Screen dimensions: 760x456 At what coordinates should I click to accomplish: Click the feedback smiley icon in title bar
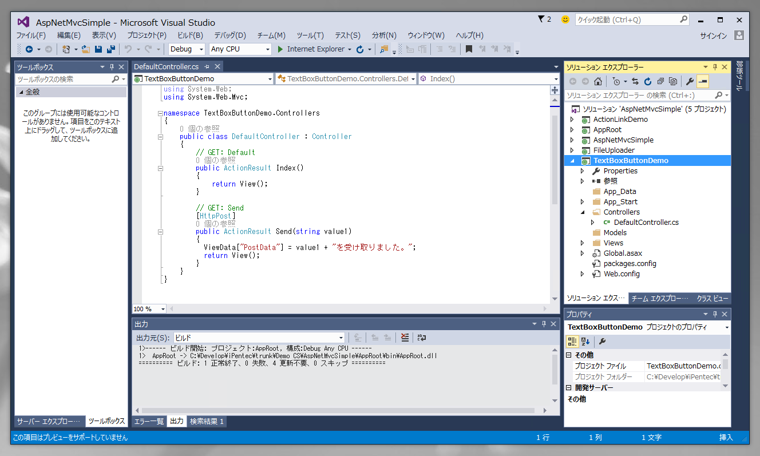coord(565,19)
